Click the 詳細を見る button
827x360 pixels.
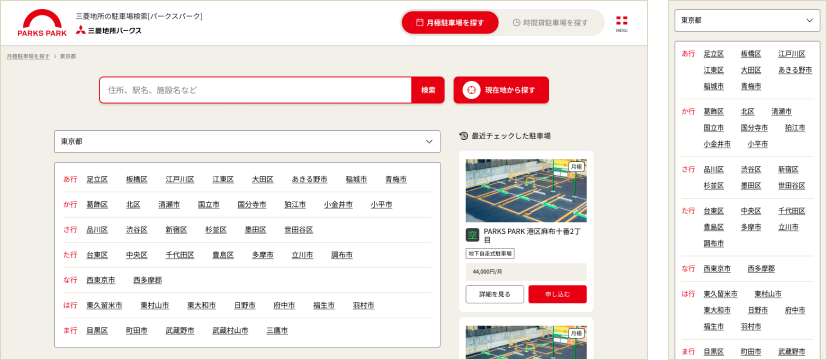[495, 294]
